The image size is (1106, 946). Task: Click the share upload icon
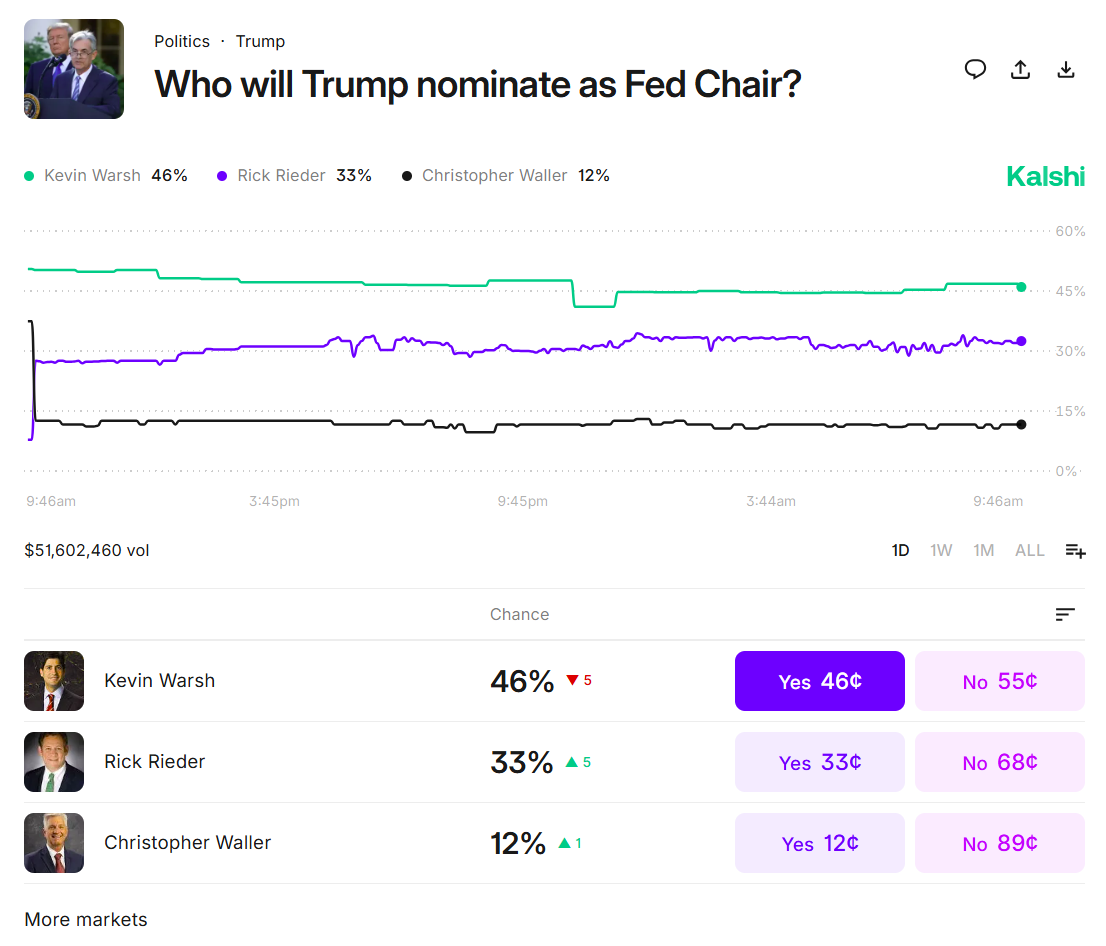coord(1020,69)
